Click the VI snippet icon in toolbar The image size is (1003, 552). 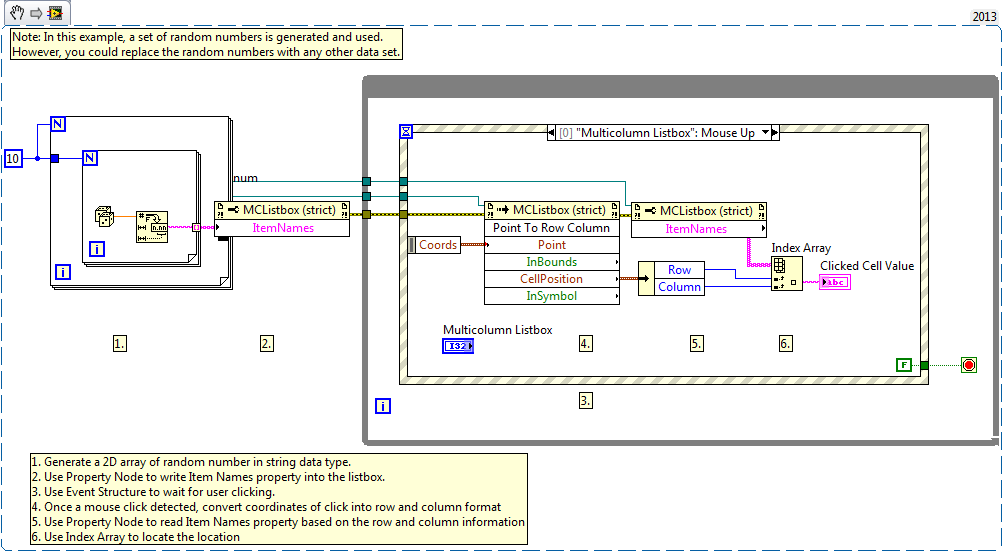click(56, 13)
